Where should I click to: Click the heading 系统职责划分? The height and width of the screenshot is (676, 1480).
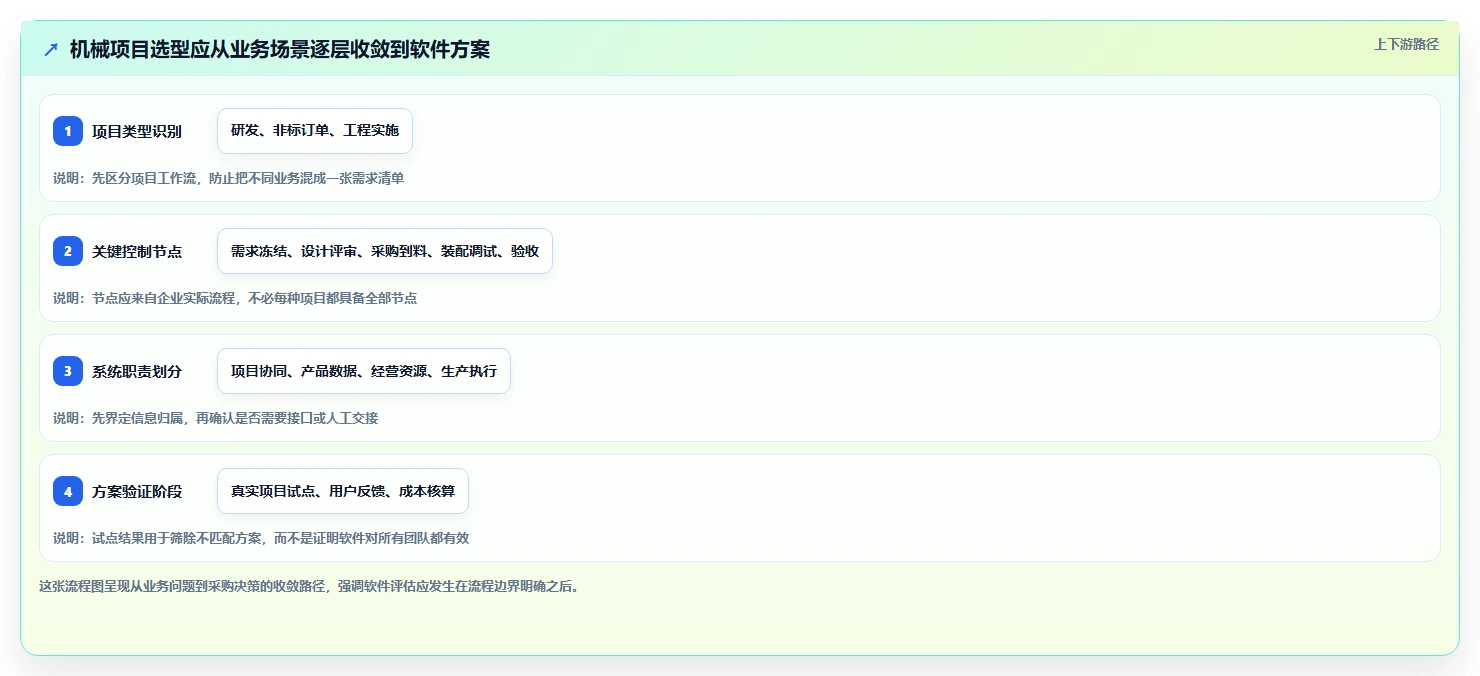[x=137, y=371]
